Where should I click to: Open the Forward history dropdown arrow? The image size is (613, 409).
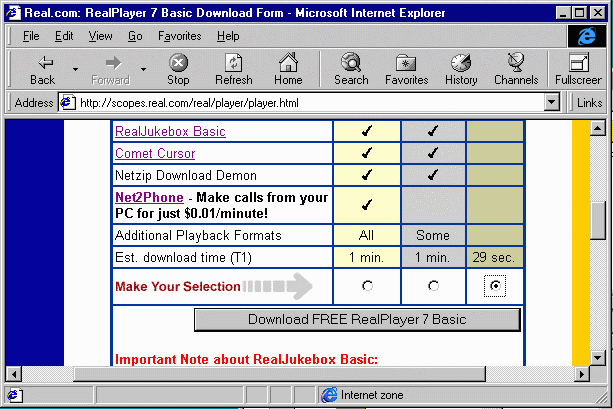pyautogui.click(x=143, y=70)
